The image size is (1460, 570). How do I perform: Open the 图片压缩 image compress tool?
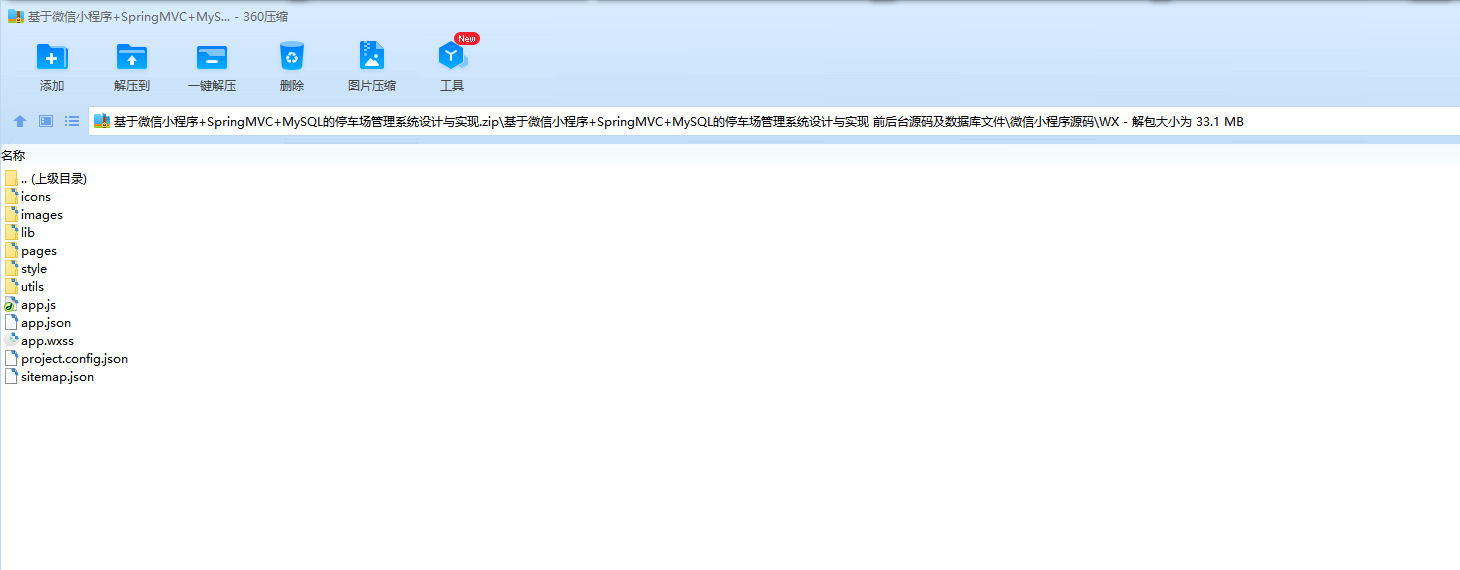[372, 56]
